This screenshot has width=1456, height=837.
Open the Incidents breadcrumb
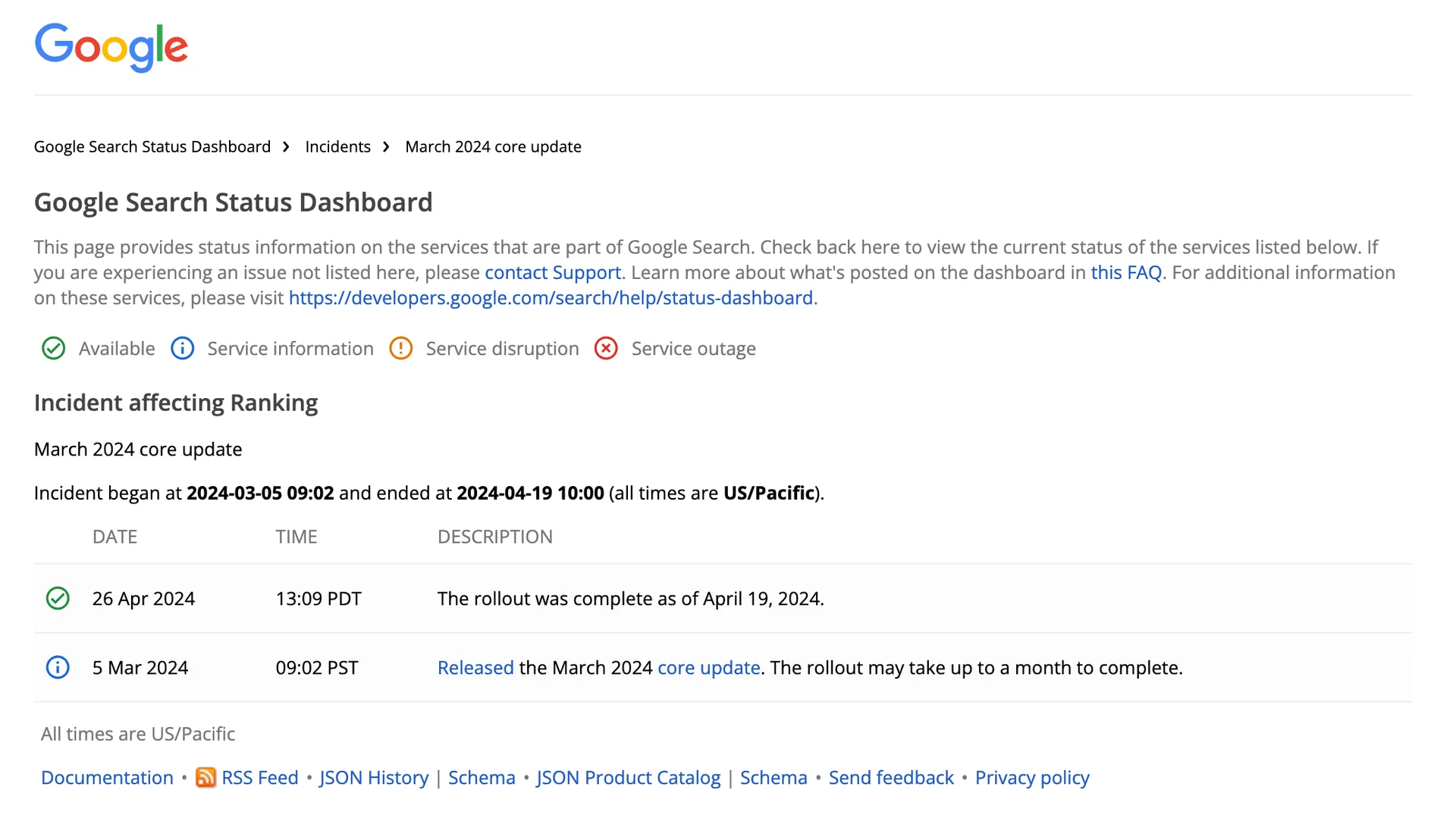[x=337, y=146]
